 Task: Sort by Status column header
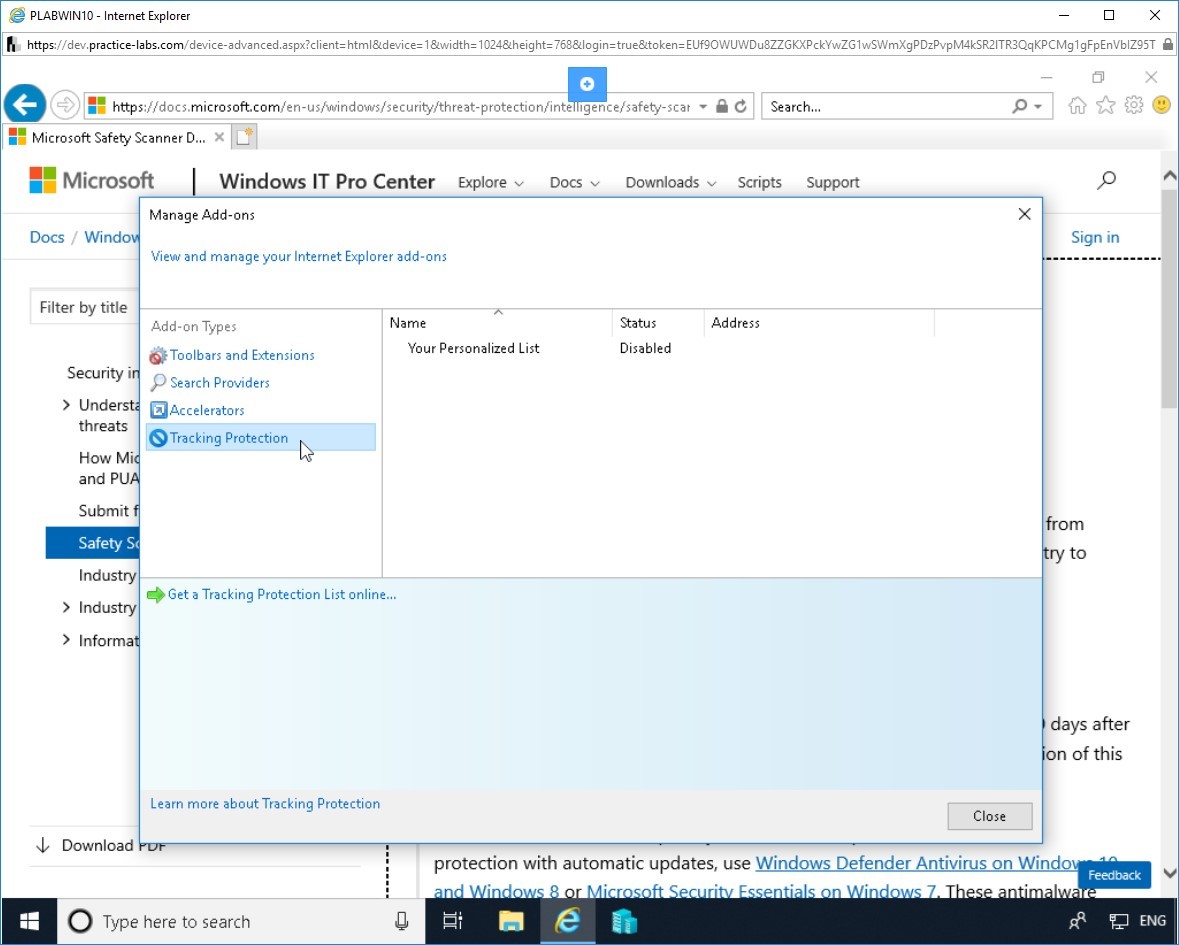tap(658, 323)
